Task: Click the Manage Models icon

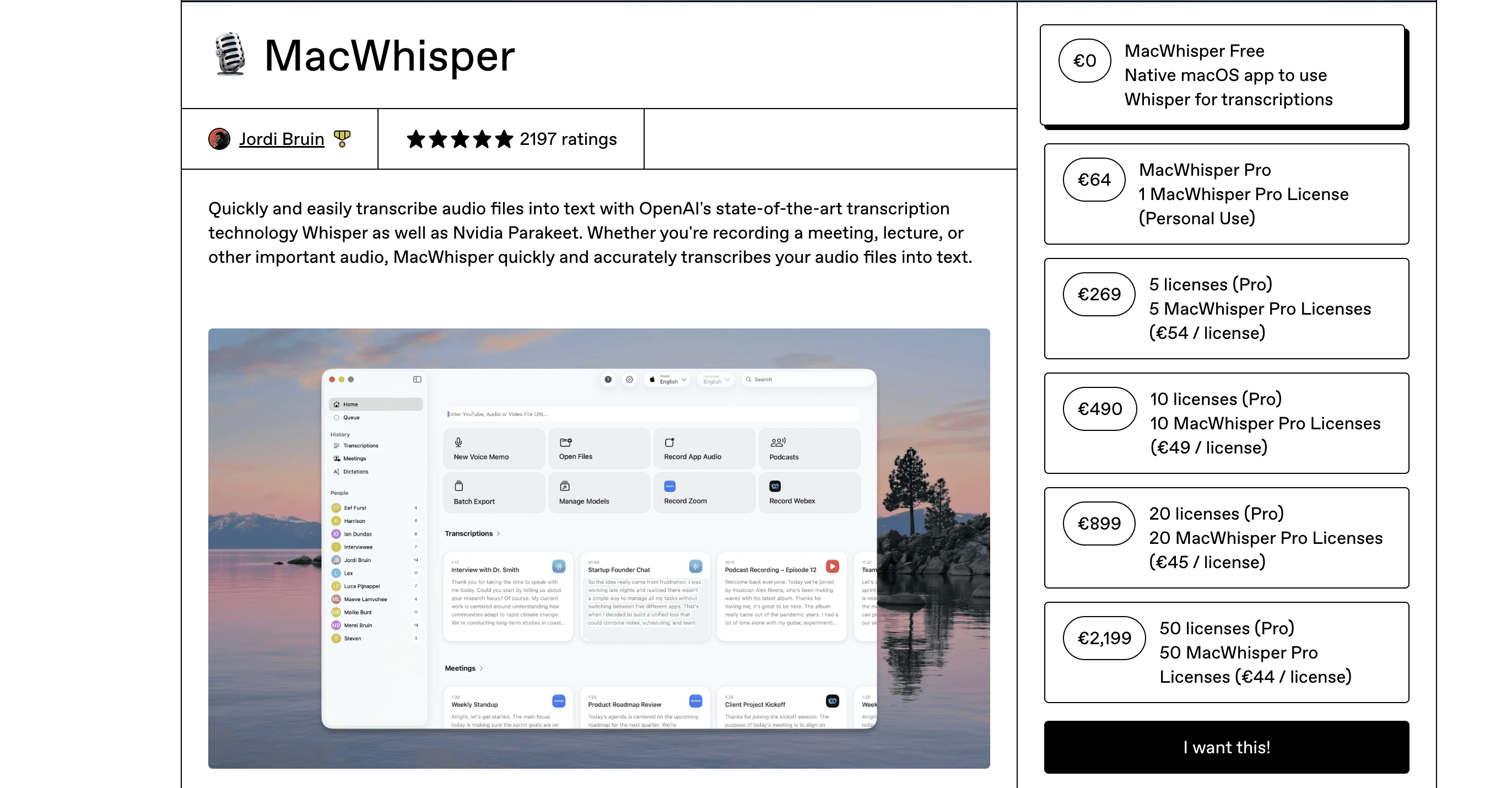Action: (x=565, y=486)
